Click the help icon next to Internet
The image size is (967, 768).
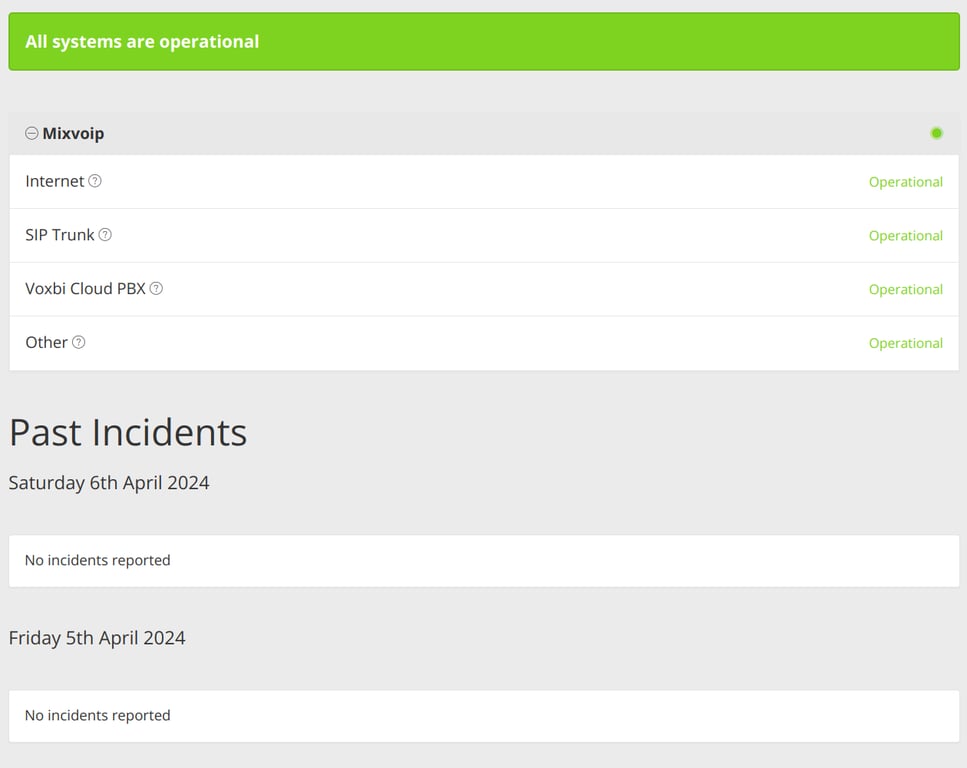pyautogui.click(x=95, y=181)
